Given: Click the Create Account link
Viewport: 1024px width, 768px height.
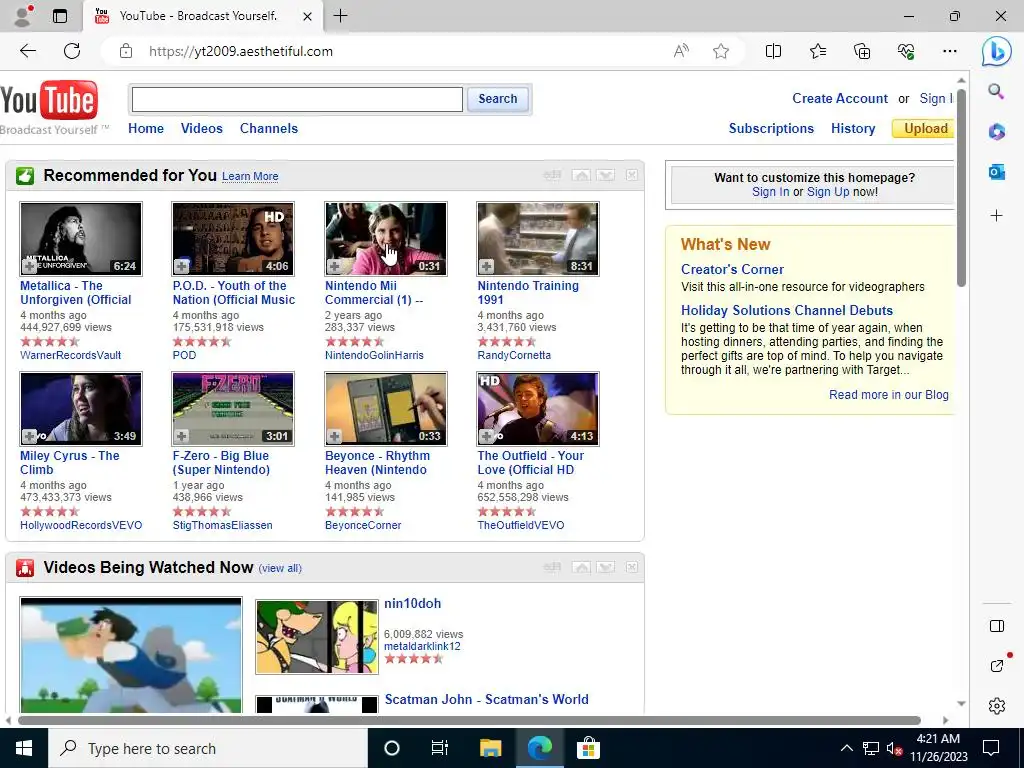Looking at the screenshot, I should [840, 99].
